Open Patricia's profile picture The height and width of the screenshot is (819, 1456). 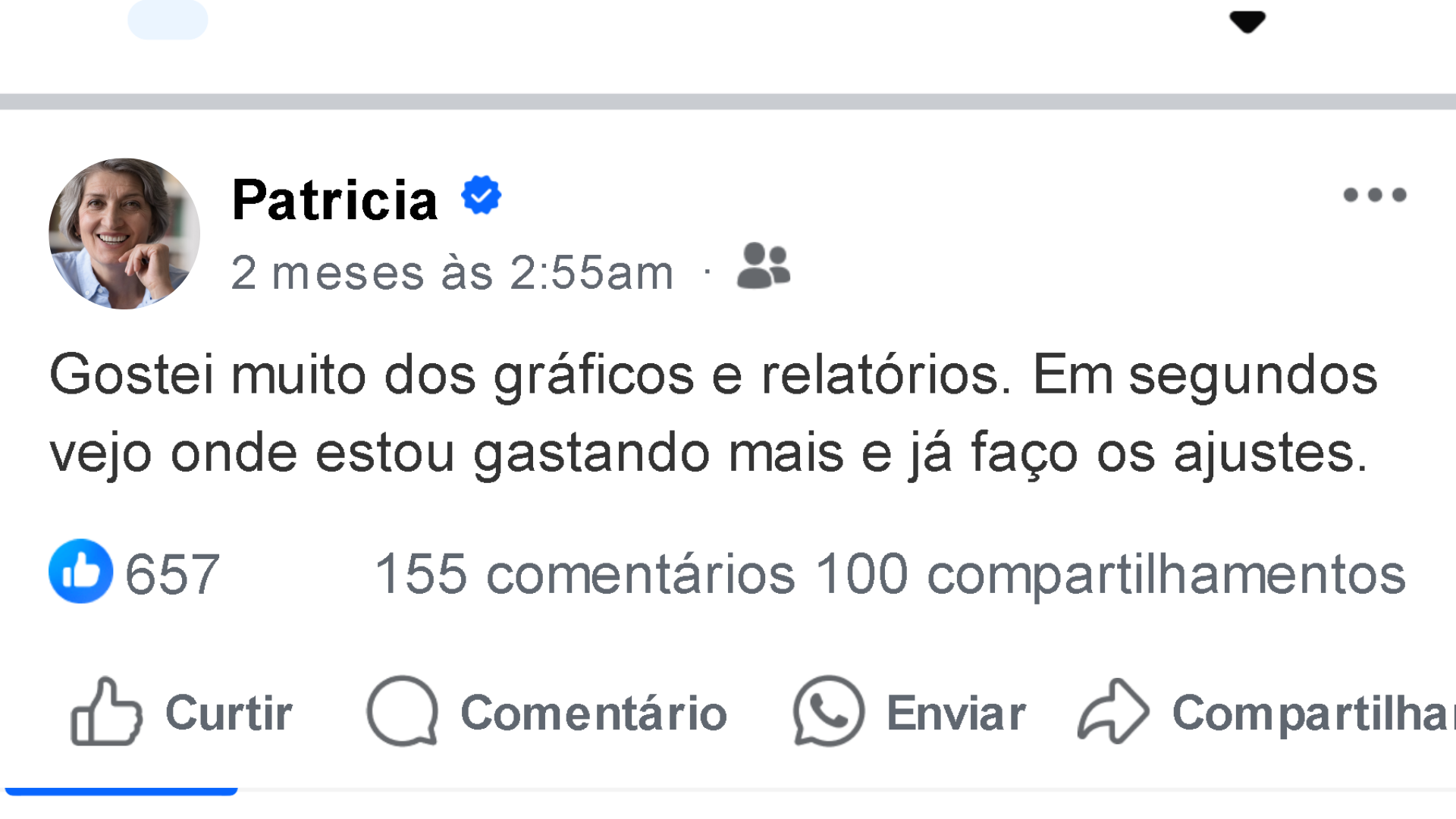tap(124, 234)
